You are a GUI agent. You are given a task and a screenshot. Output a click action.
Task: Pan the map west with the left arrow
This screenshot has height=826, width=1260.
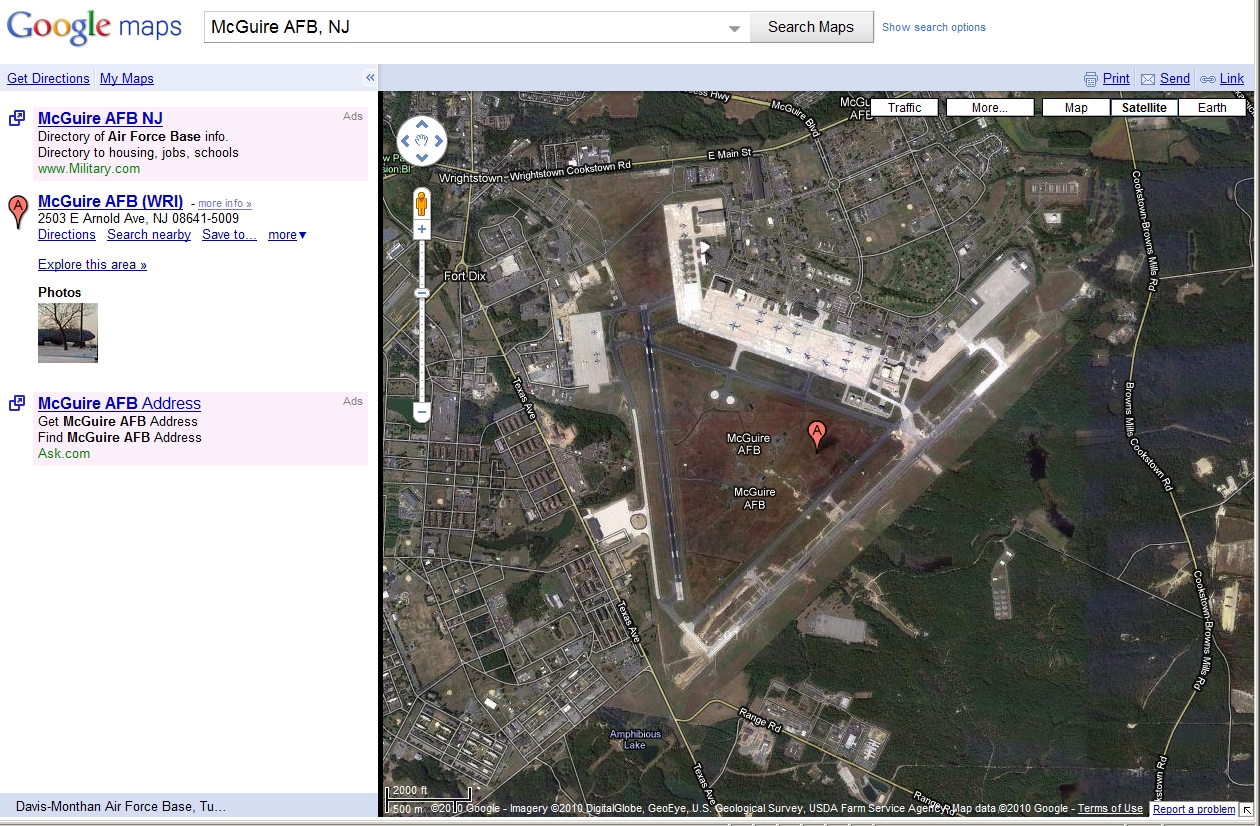click(406, 140)
